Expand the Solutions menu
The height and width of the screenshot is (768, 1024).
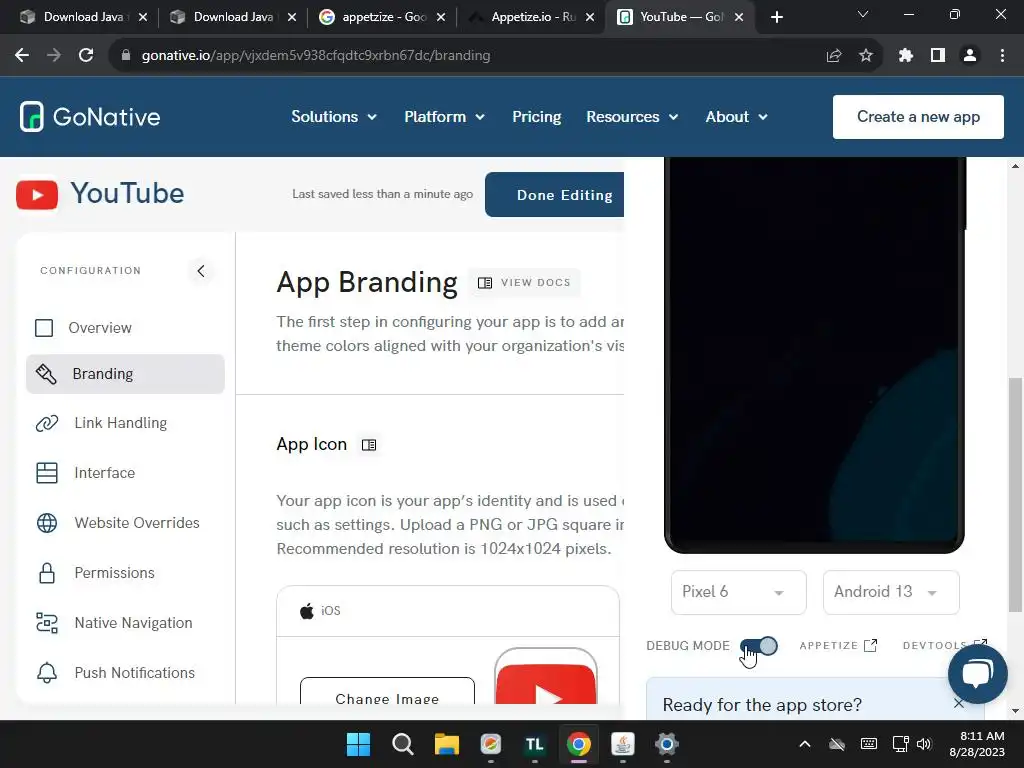334,117
